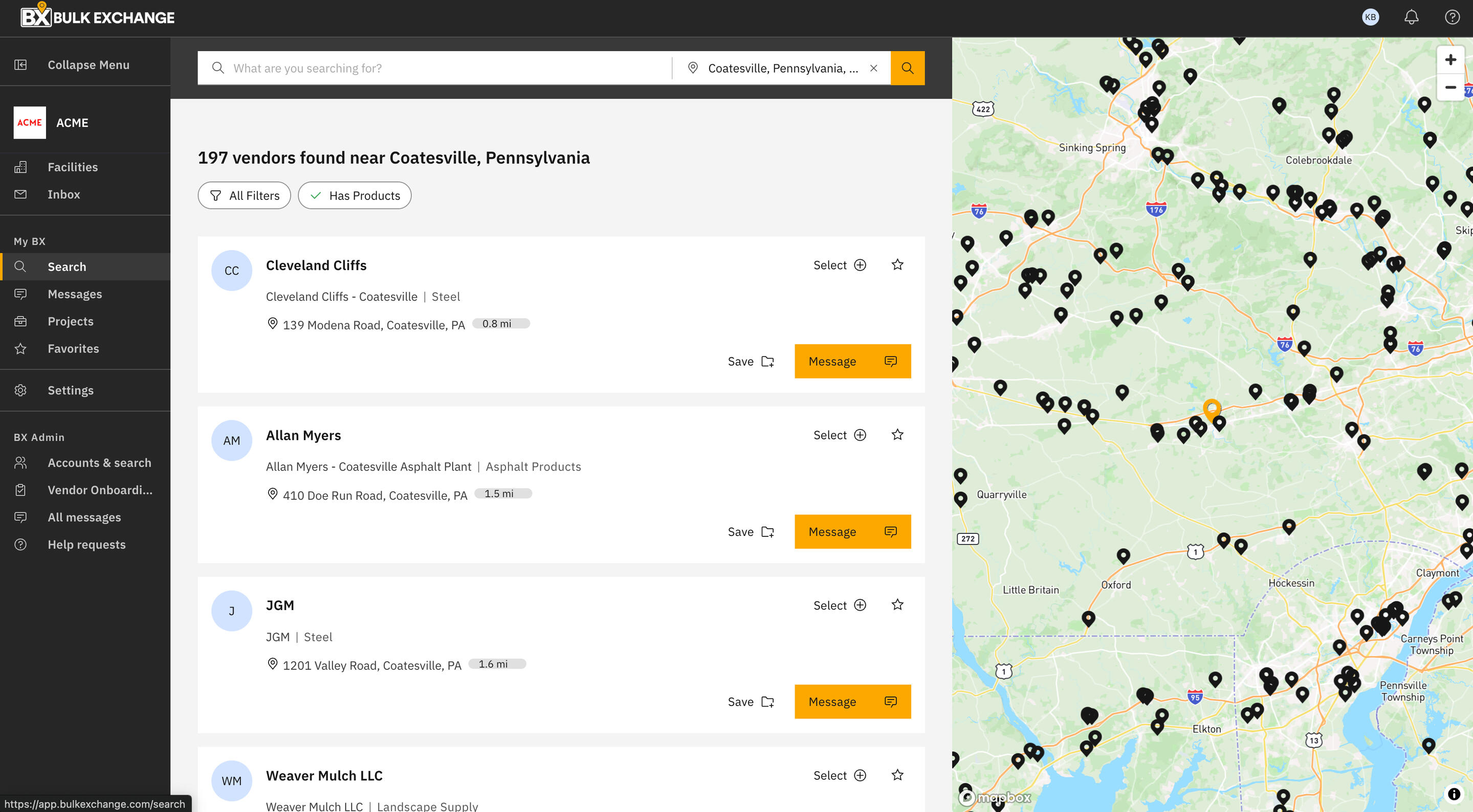Open Favorites in the sidebar

coord(85,349)
